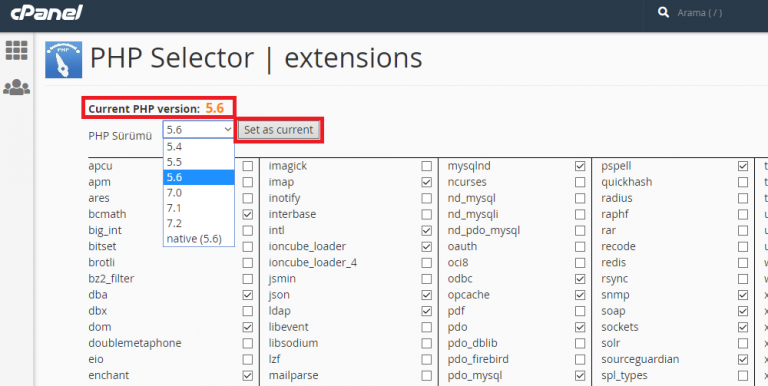Enable the redis extension checkbox

click(x=743, y=263)
